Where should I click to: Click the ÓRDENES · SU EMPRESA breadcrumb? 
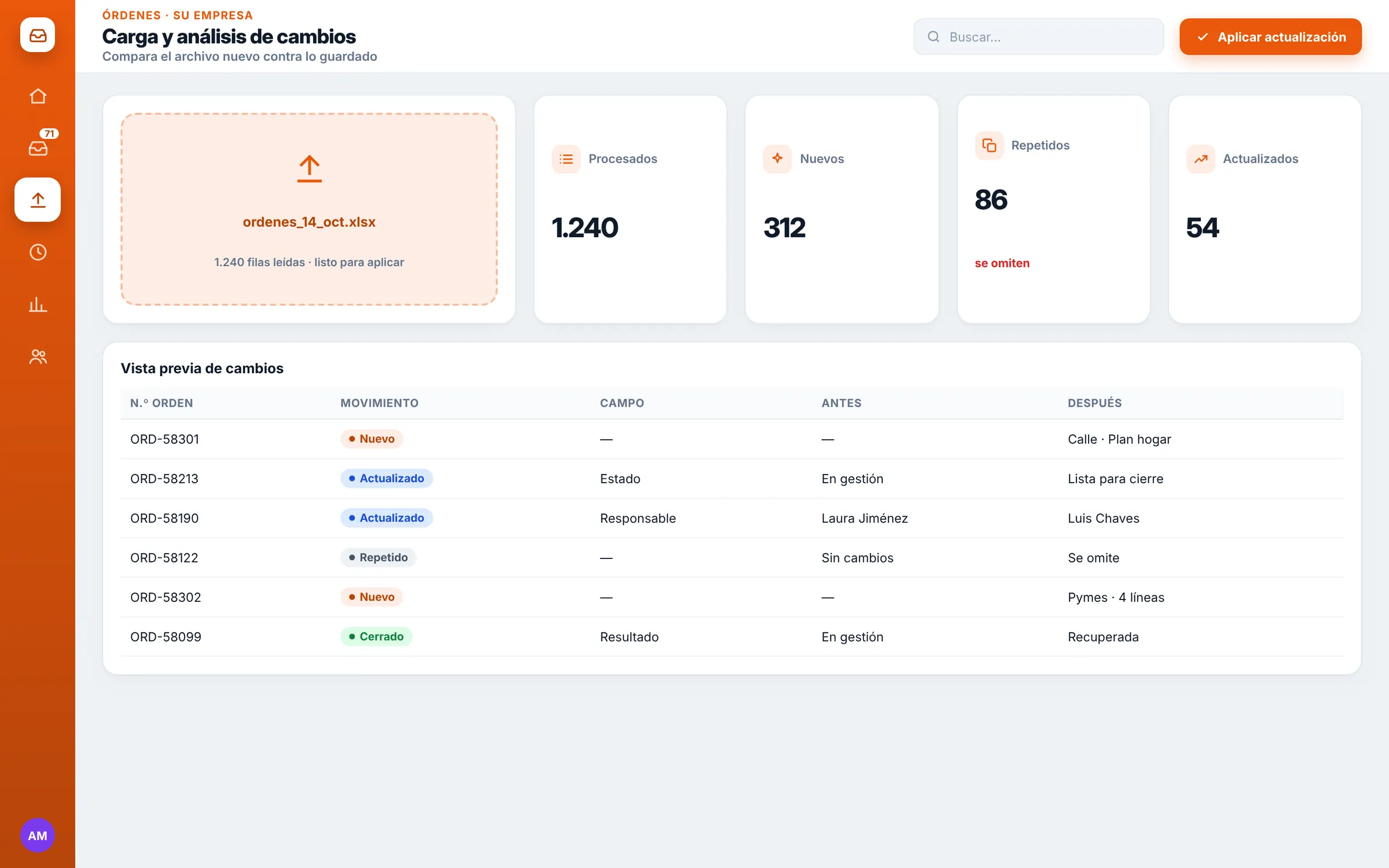point(178,15)
